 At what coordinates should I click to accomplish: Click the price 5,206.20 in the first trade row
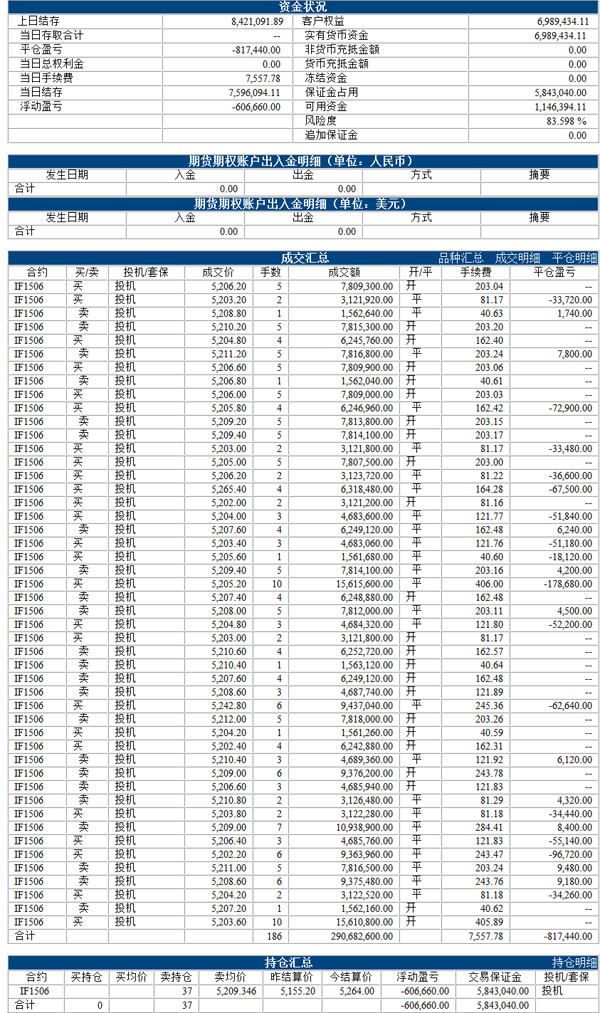click(229, 286)
